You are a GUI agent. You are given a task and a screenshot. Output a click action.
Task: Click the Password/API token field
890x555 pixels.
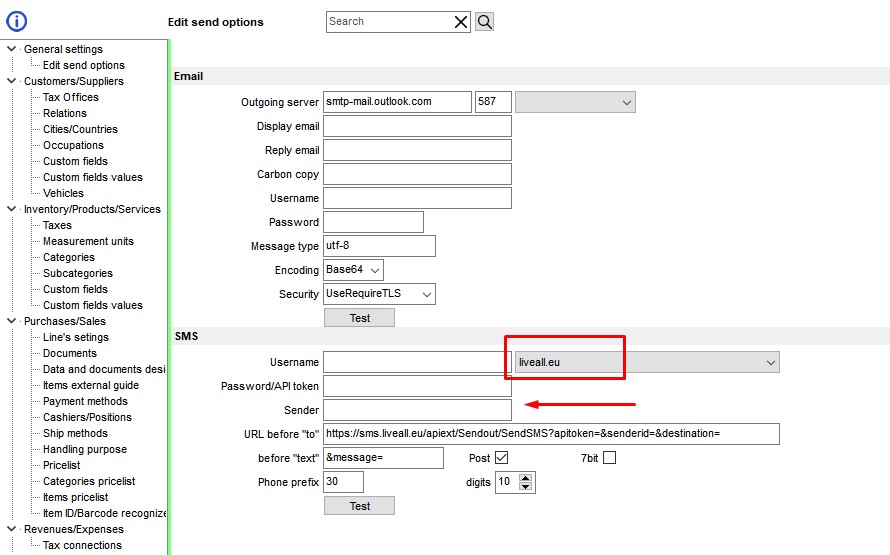point(417,386)
